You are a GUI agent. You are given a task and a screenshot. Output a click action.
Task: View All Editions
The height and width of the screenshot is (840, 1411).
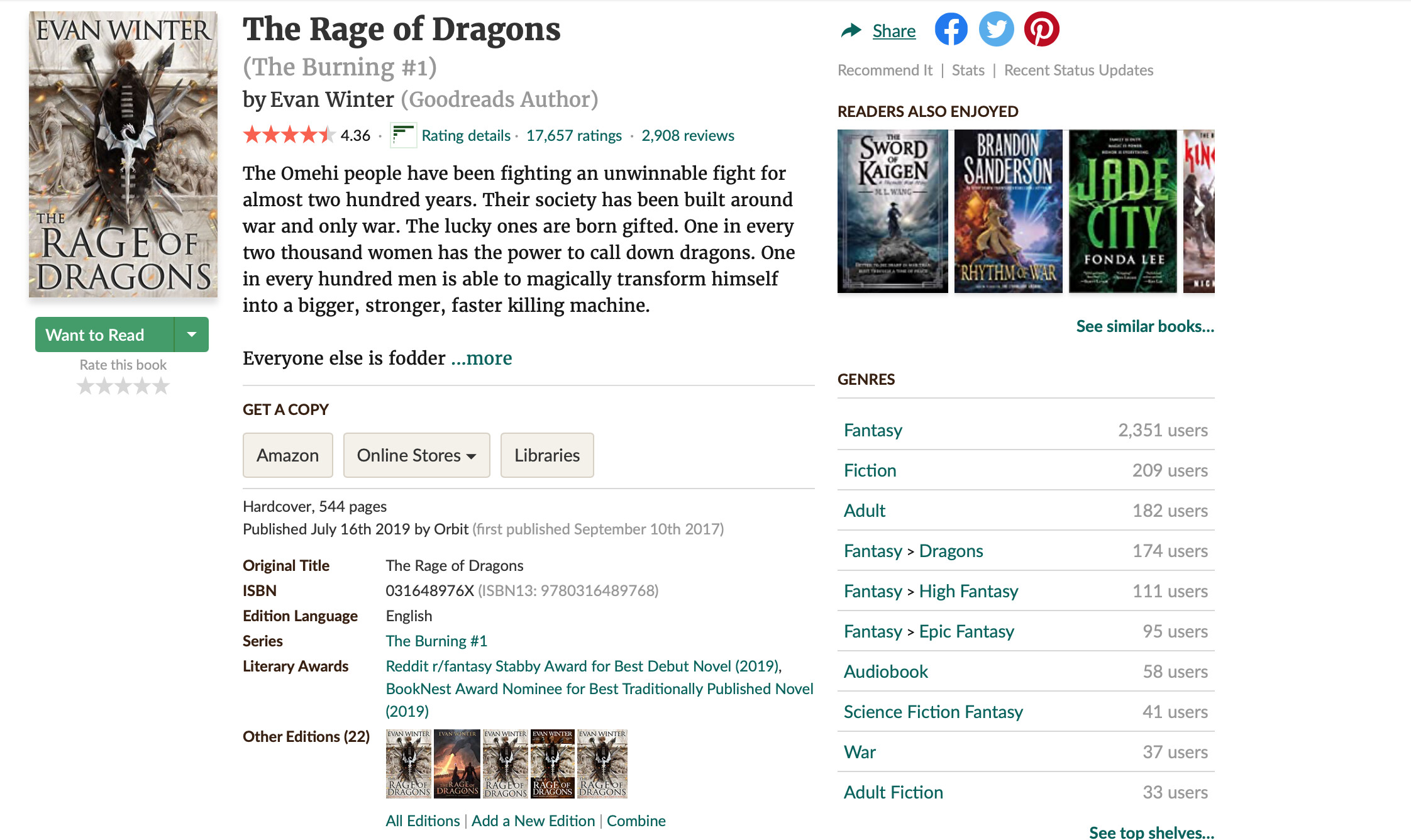click(x=423, y=821)
